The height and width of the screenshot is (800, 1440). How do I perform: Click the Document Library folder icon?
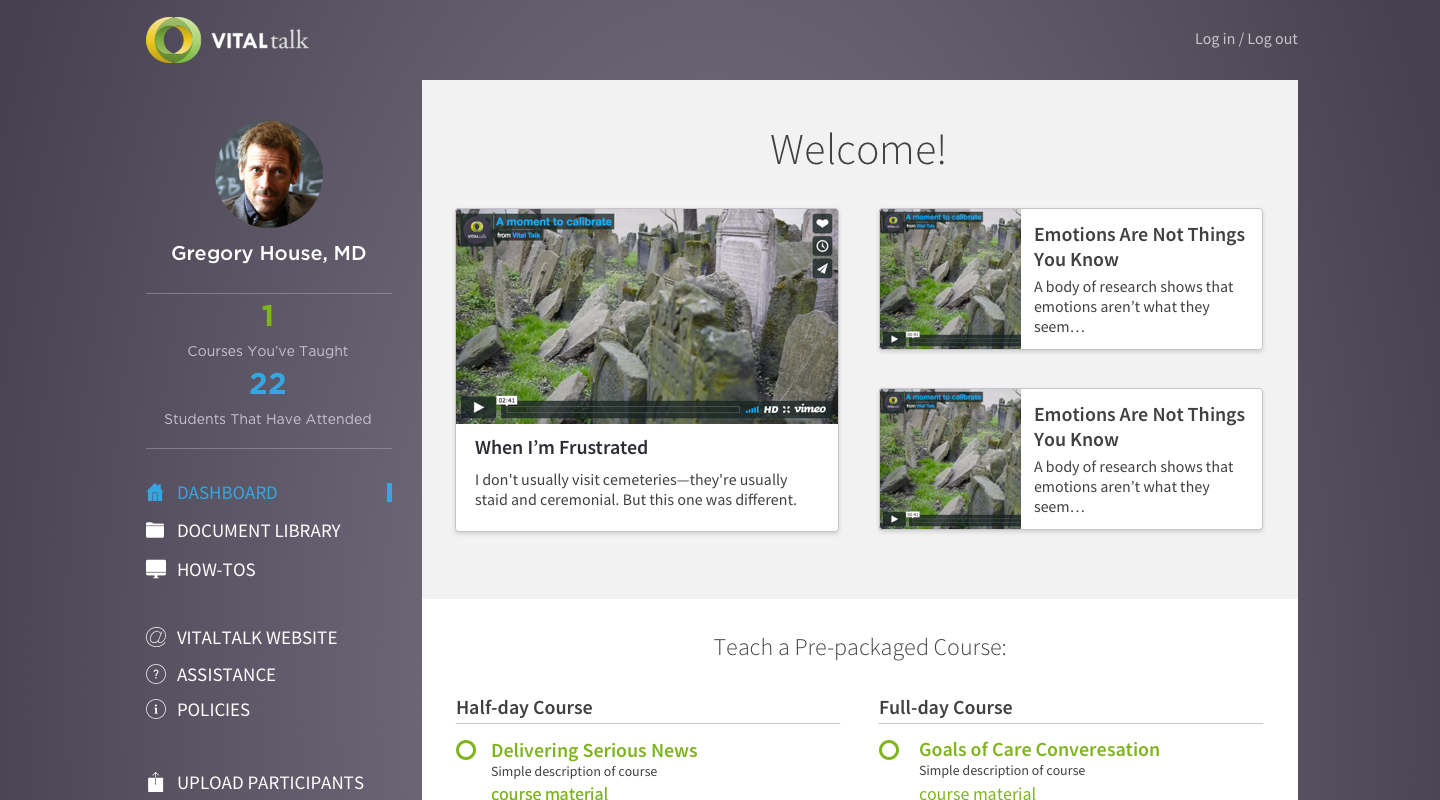[x=155, y=530]
